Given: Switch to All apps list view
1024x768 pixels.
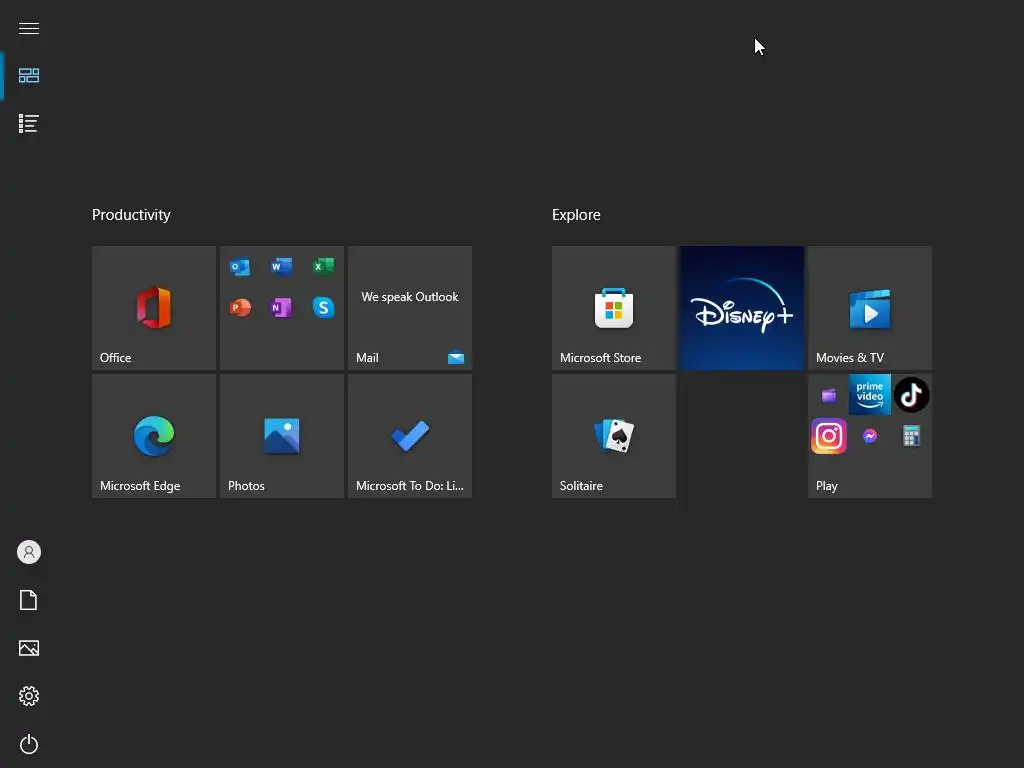Looking at the screenshot, I should (29, 123).
